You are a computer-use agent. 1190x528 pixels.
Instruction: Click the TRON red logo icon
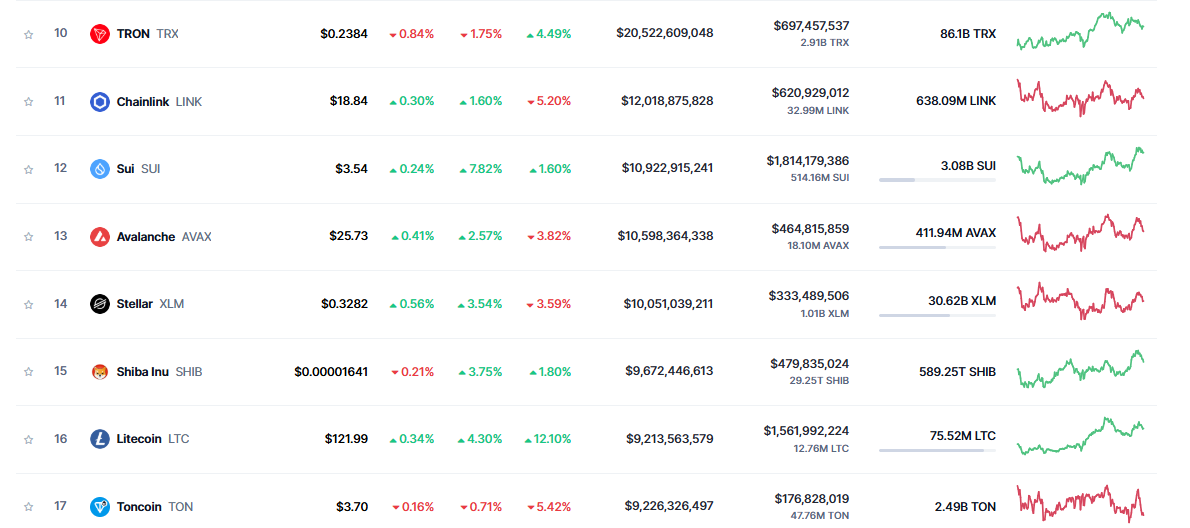[100, 34]
